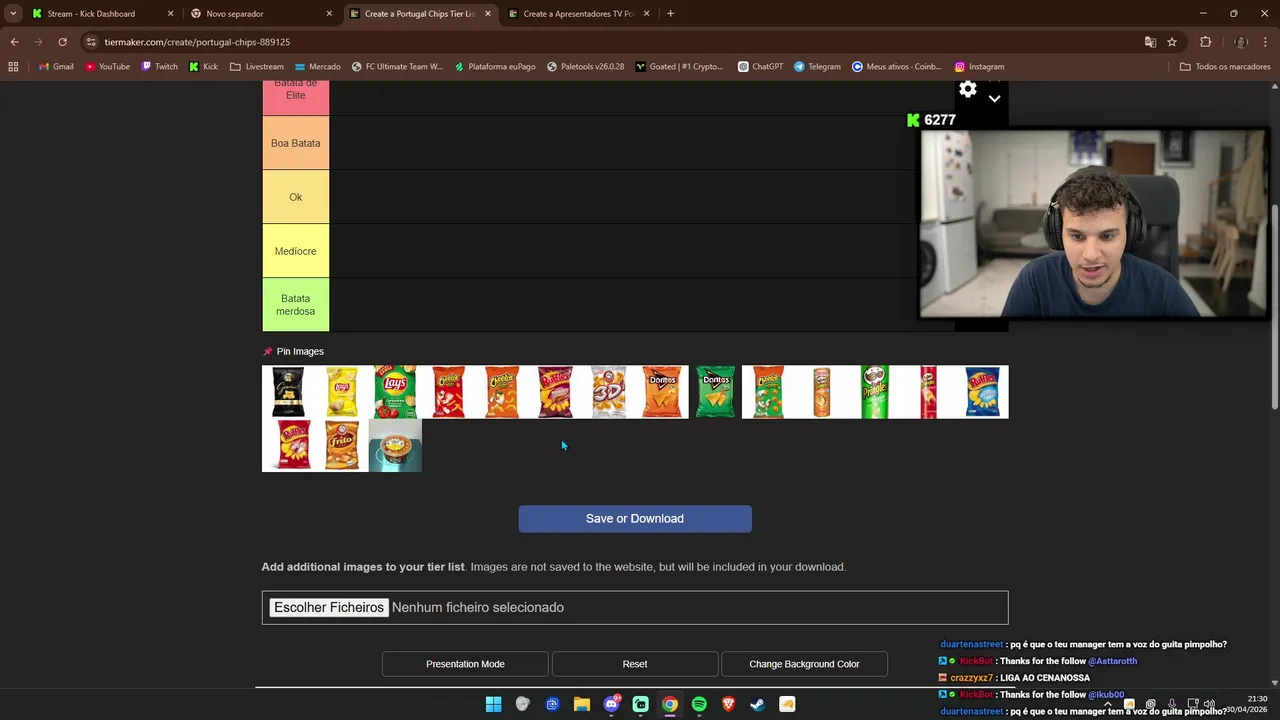Click the Save or Download button

pyautogui.click(x=635, y=519)
